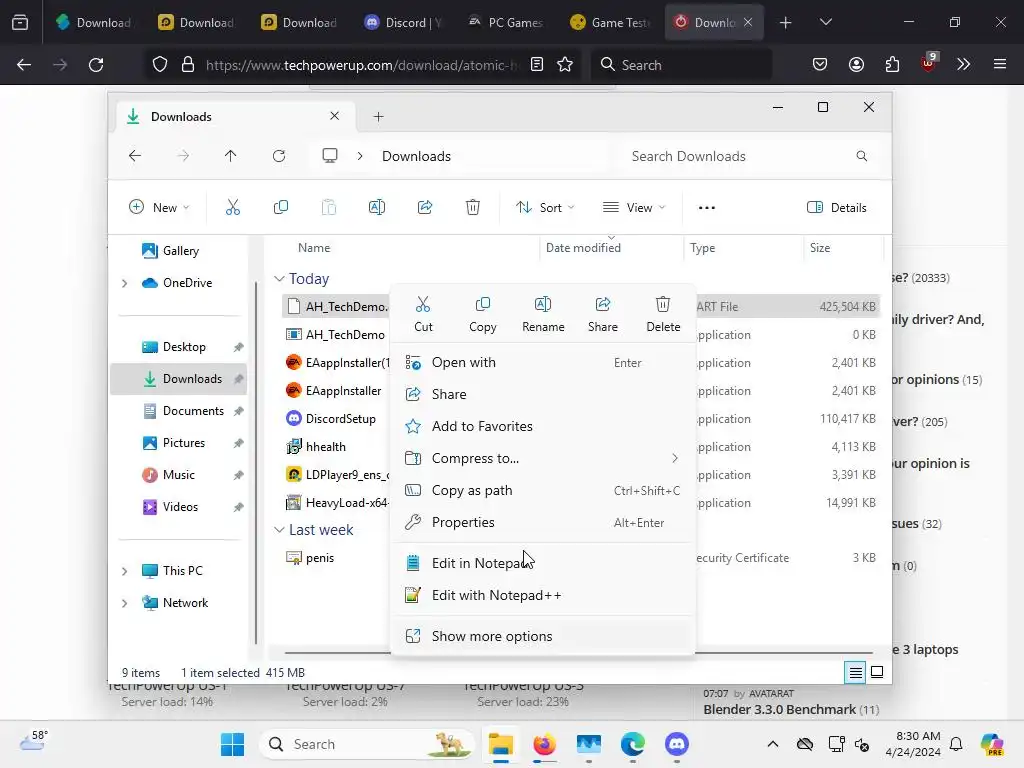Save the page to Pocket with the Pocket icon

[x=820, y=65]
